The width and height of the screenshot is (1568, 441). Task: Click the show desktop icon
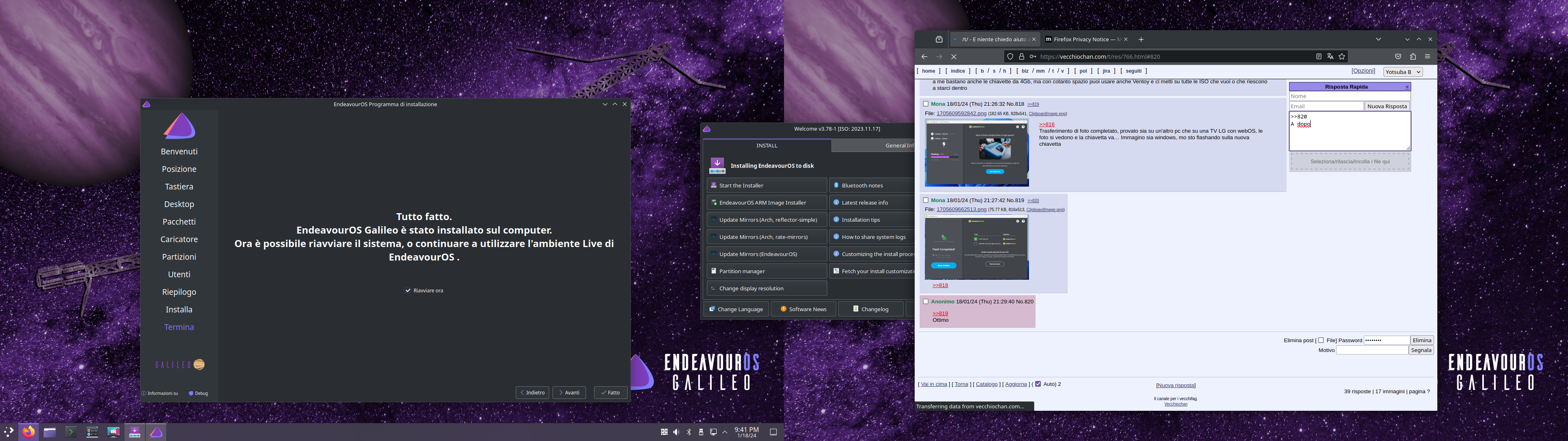point(774,432)
